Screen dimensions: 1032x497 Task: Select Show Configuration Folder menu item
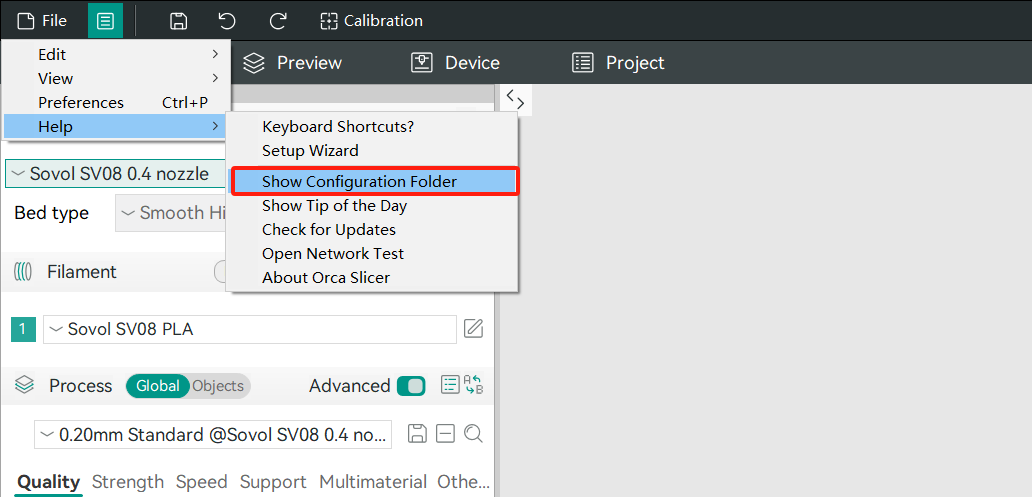tap(374, 181)
